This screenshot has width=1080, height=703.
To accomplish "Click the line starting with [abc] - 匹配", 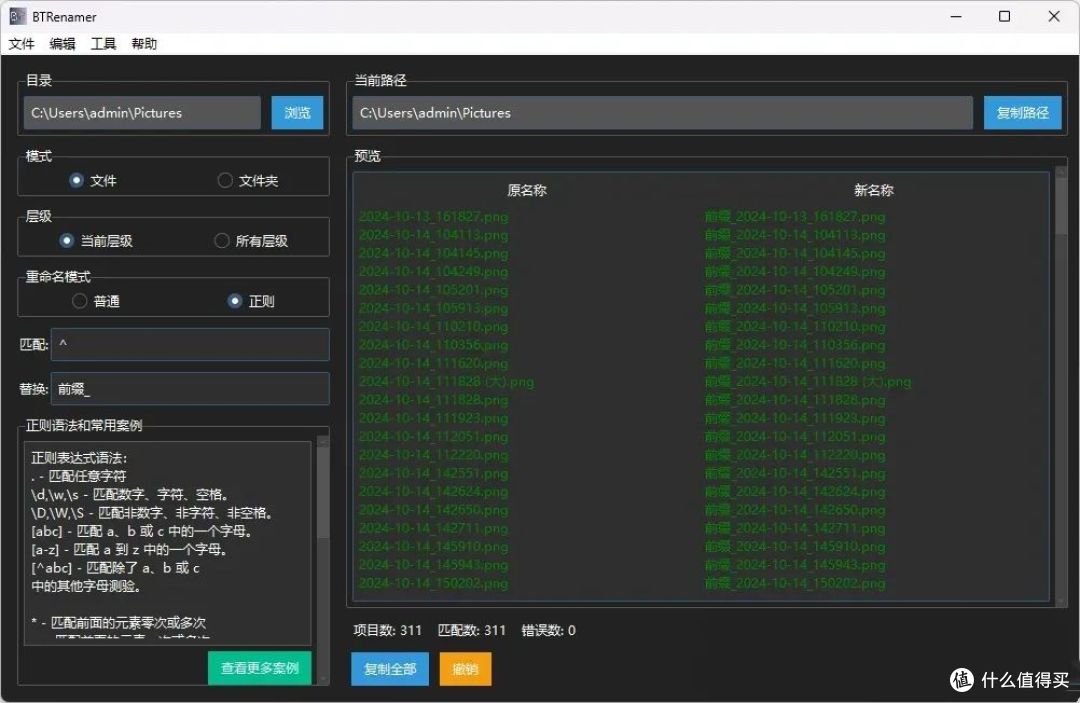I will pos(141,531).
